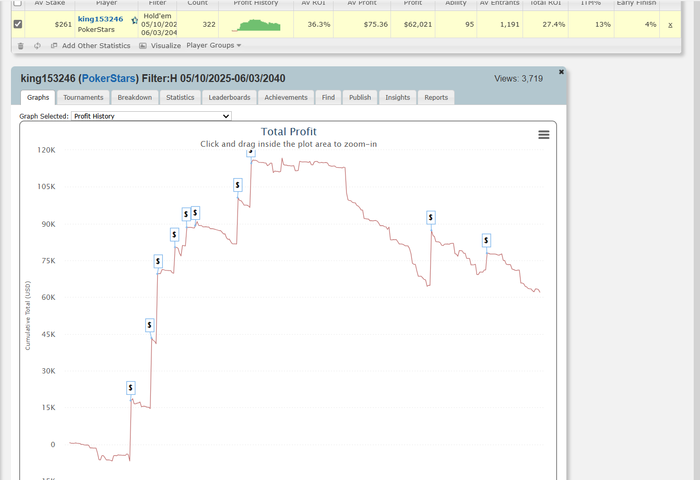Click the $ marker at the 75K level
The image size is (700, 480).
158,261
